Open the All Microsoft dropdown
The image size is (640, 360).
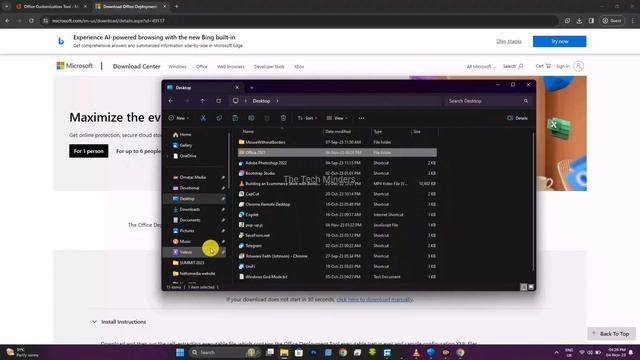pyautogui.click(x=481, y=67)
